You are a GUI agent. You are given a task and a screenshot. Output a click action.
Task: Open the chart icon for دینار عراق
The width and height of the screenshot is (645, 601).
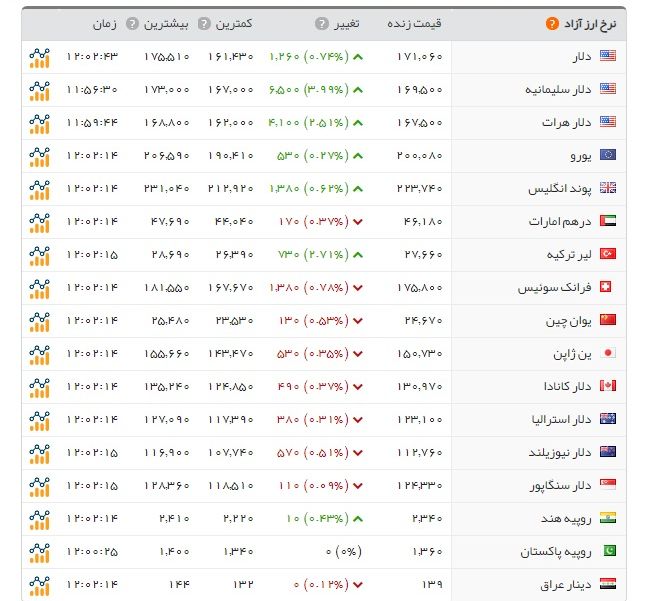(x=39, y=584)
